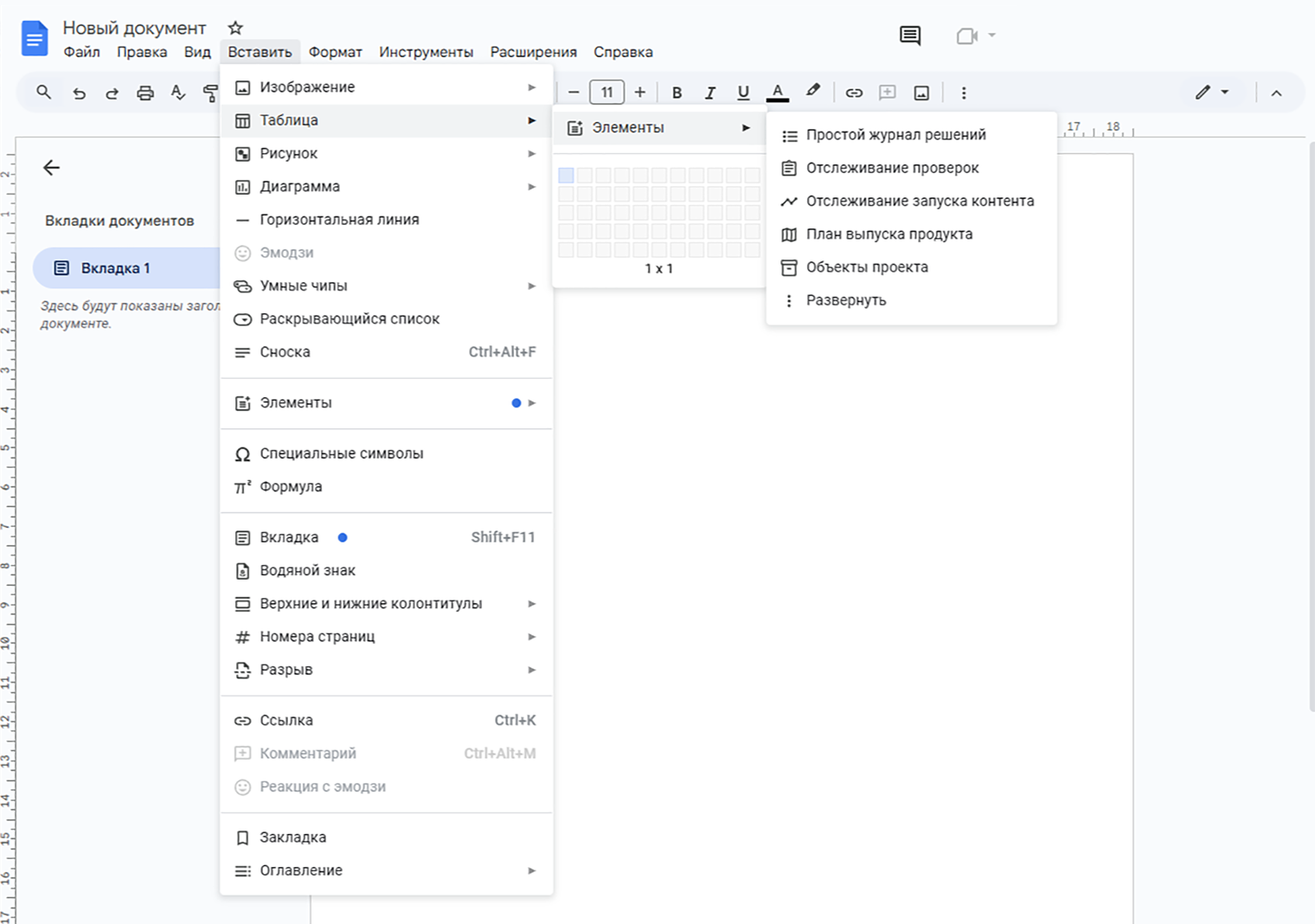Open Специальные символы
Viewport: 1315px width, 924px height.
[386, 453]
